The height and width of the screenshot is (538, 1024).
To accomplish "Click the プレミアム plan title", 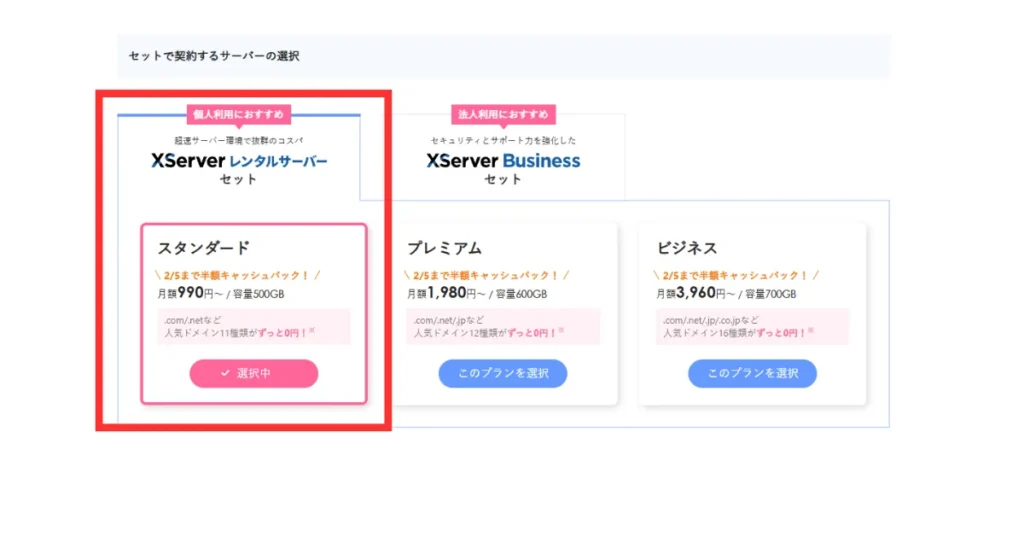I will click(444, 248).
